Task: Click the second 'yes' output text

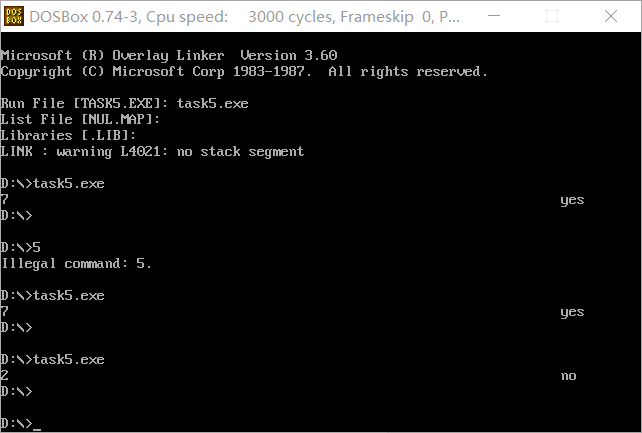Action: pos(572,312)
